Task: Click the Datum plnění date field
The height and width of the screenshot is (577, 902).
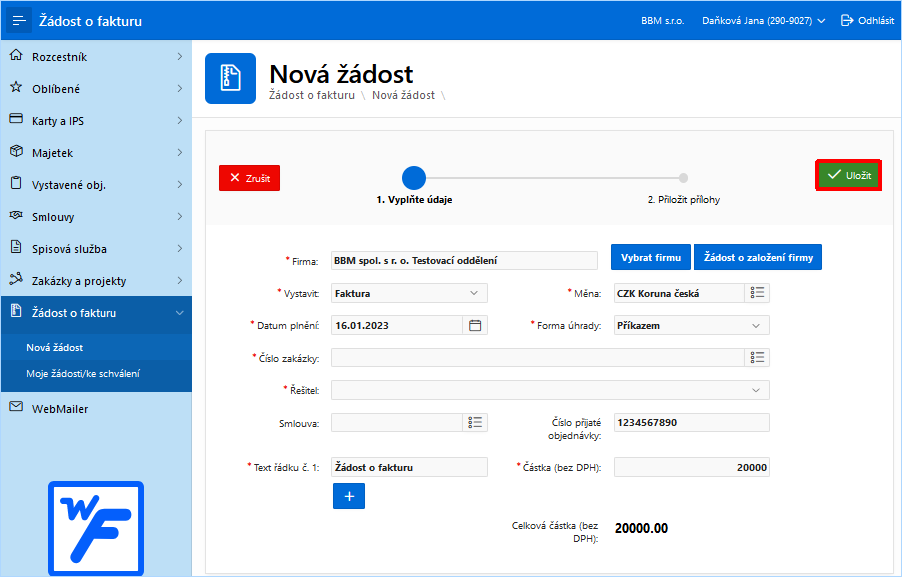Action: click(x=397, y=326)
